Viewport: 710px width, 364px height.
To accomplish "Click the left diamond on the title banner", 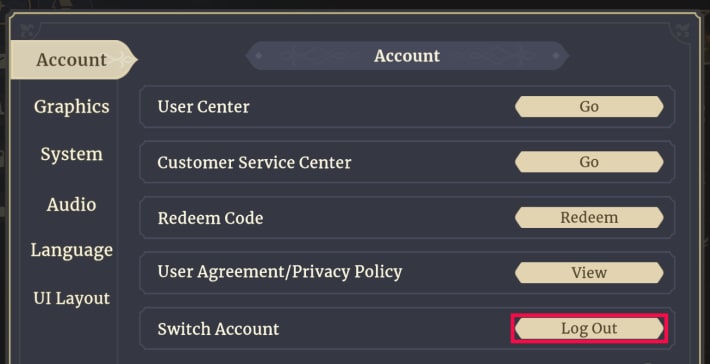I will [x=259, y=56].
